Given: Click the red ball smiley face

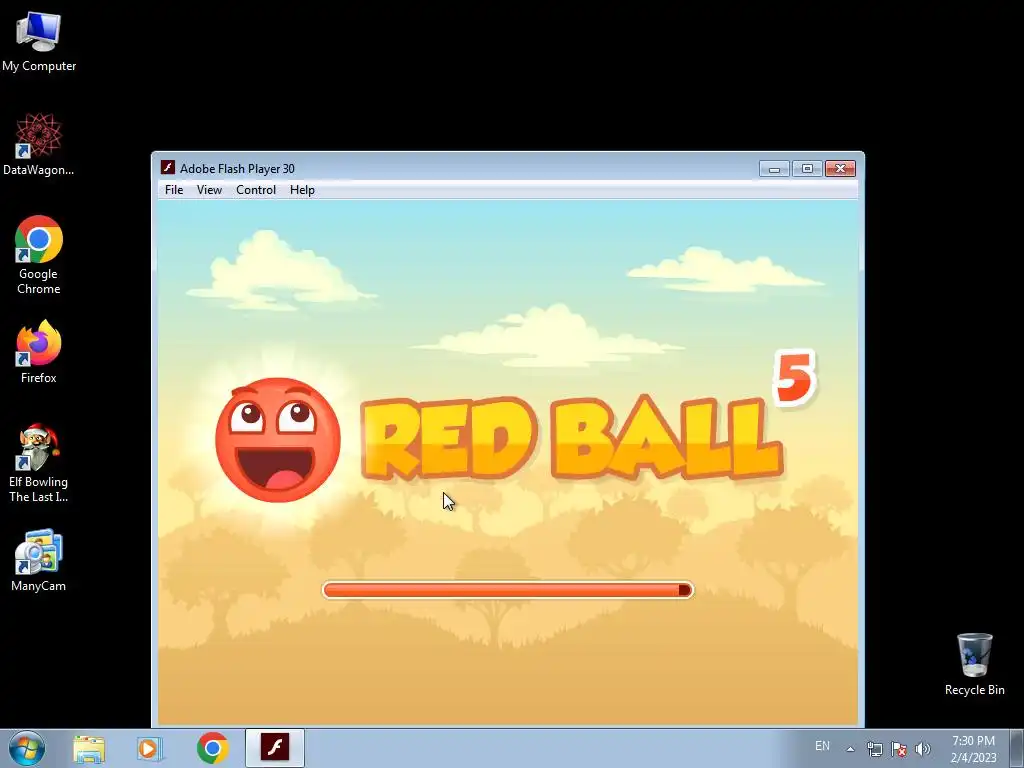Looking at the screenshot, I should [278, 440].
